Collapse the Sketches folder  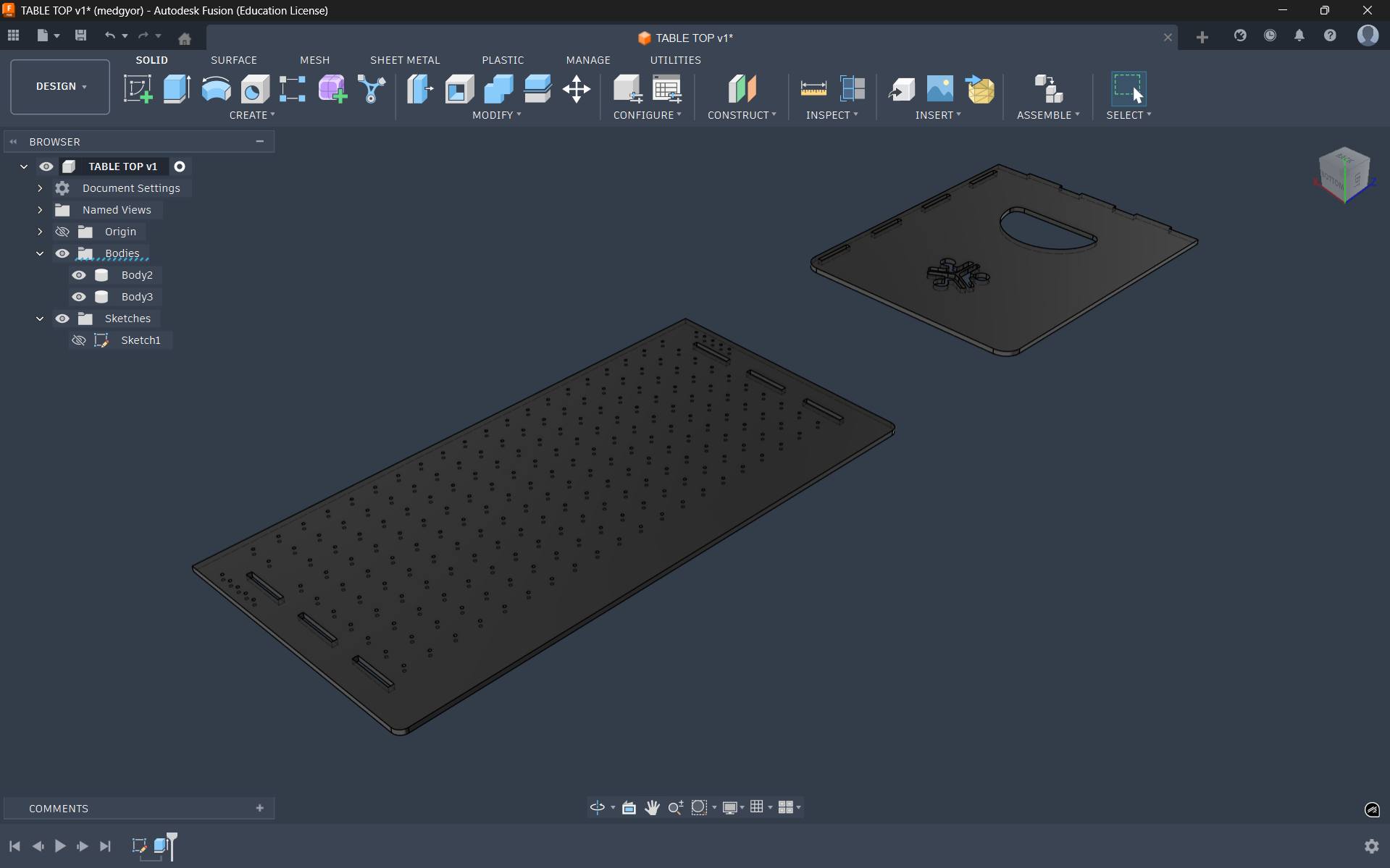41,319
